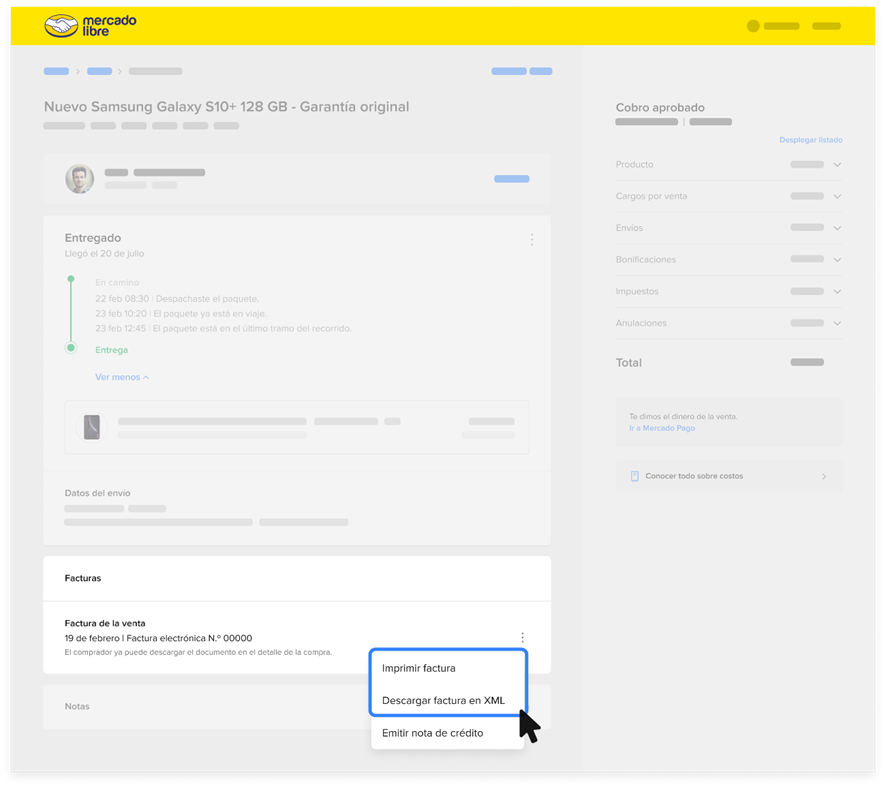
Task: Click the user account circle in header
Action: pos(753,26)
